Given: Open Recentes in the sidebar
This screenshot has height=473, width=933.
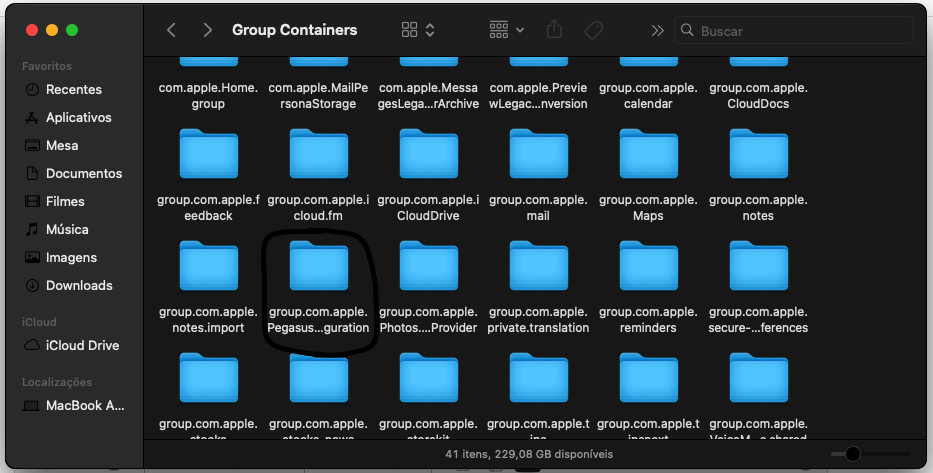Looking at the screenshot, I should pos(74,89).
